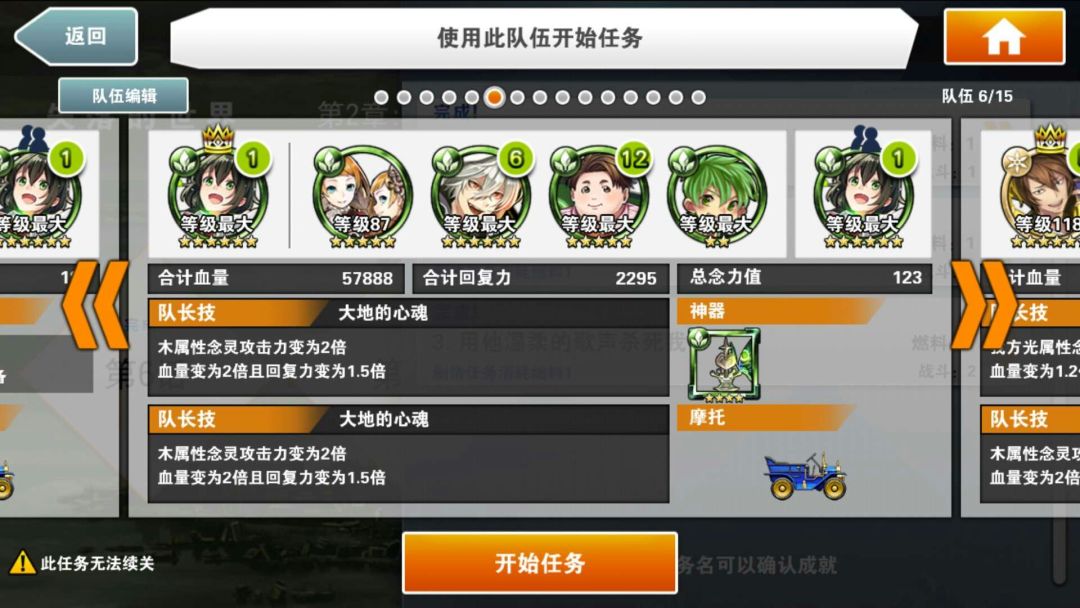Go to next team with right chevrons
Viewport: 1080px width, 608px height.
(984, 305)
